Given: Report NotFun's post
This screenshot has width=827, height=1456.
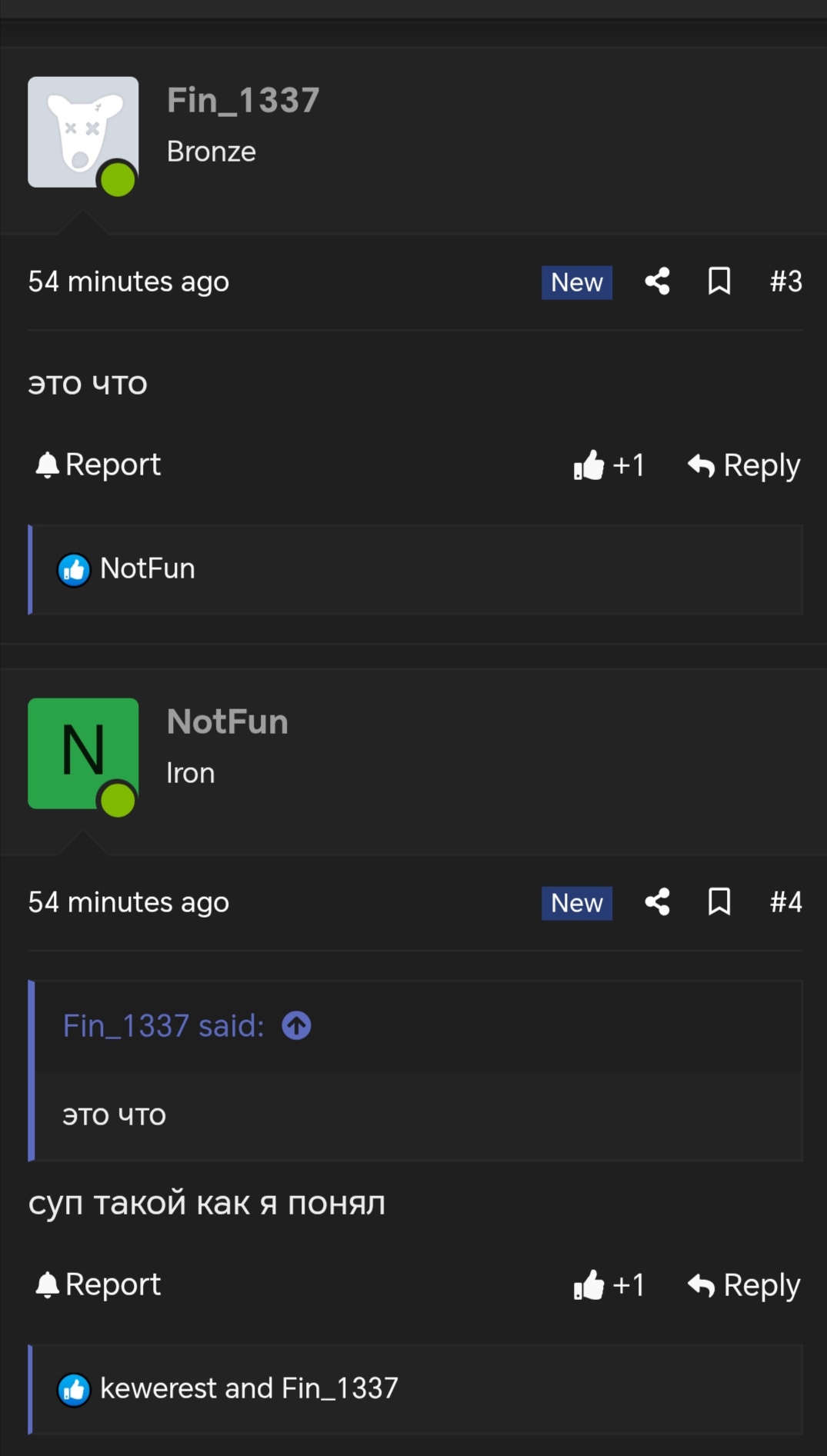Looking at the screenshot, I should pos(98,1284).
